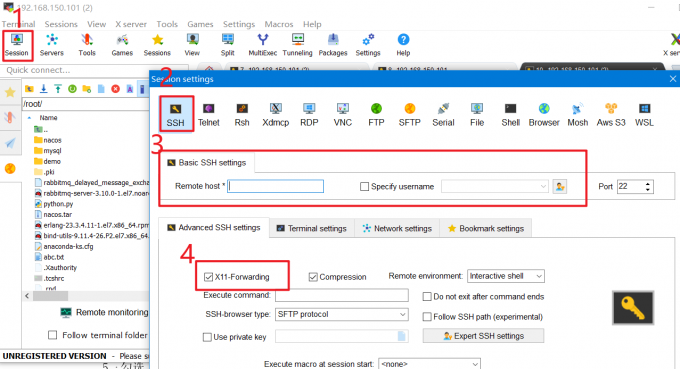Viewport: 680px width, 369px height.
Task: Toggle Follow terminal folder checkbox
Action: tap(52, 335)
